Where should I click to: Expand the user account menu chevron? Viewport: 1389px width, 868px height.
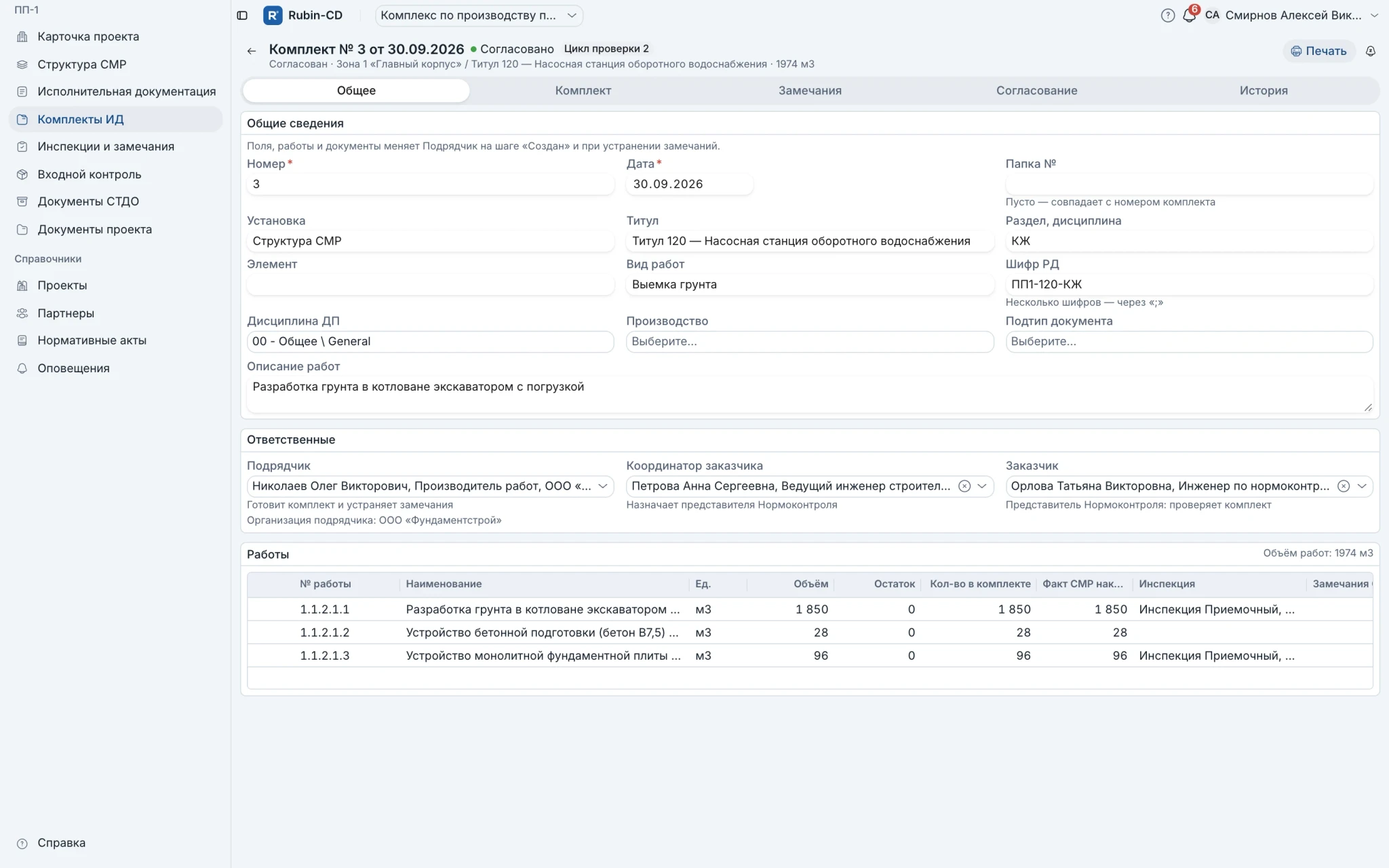(x=1374, y=16)
